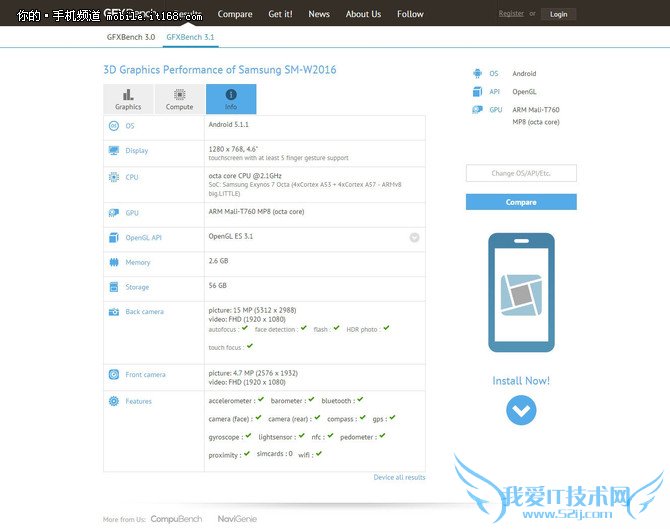Open the Device all results link

[x=400, y=477]
